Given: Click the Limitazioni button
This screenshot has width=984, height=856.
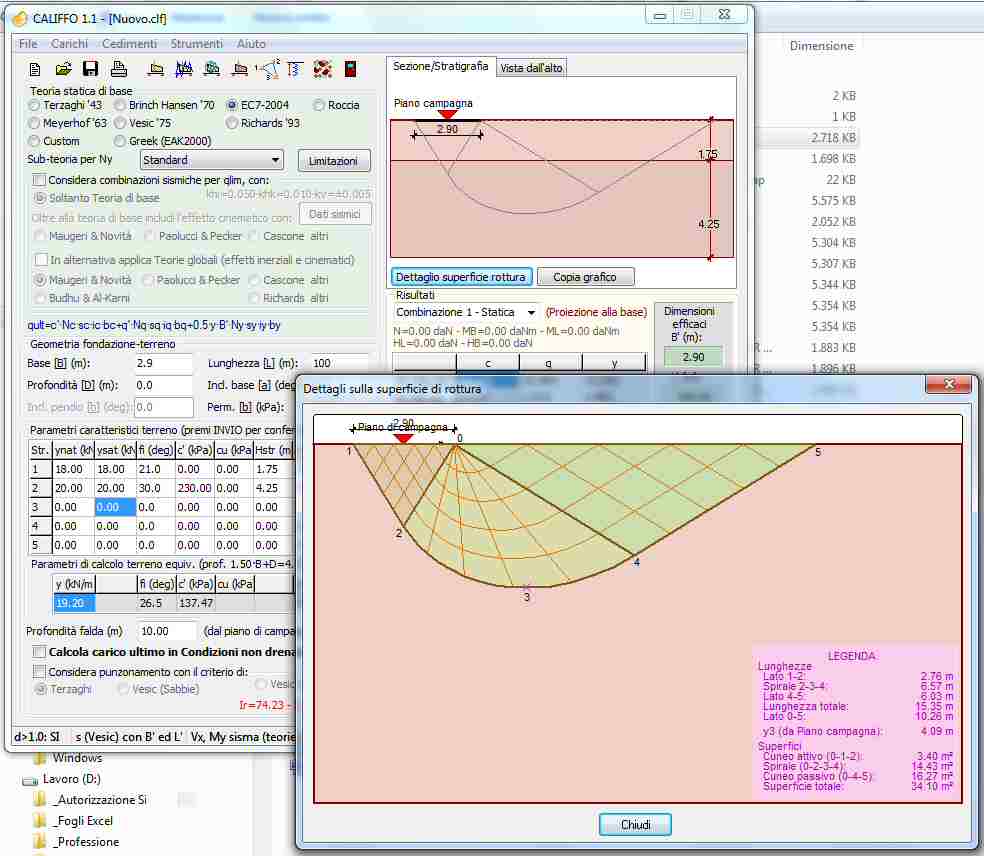Looking at the screenshot, I should click(x=333, y=161).
